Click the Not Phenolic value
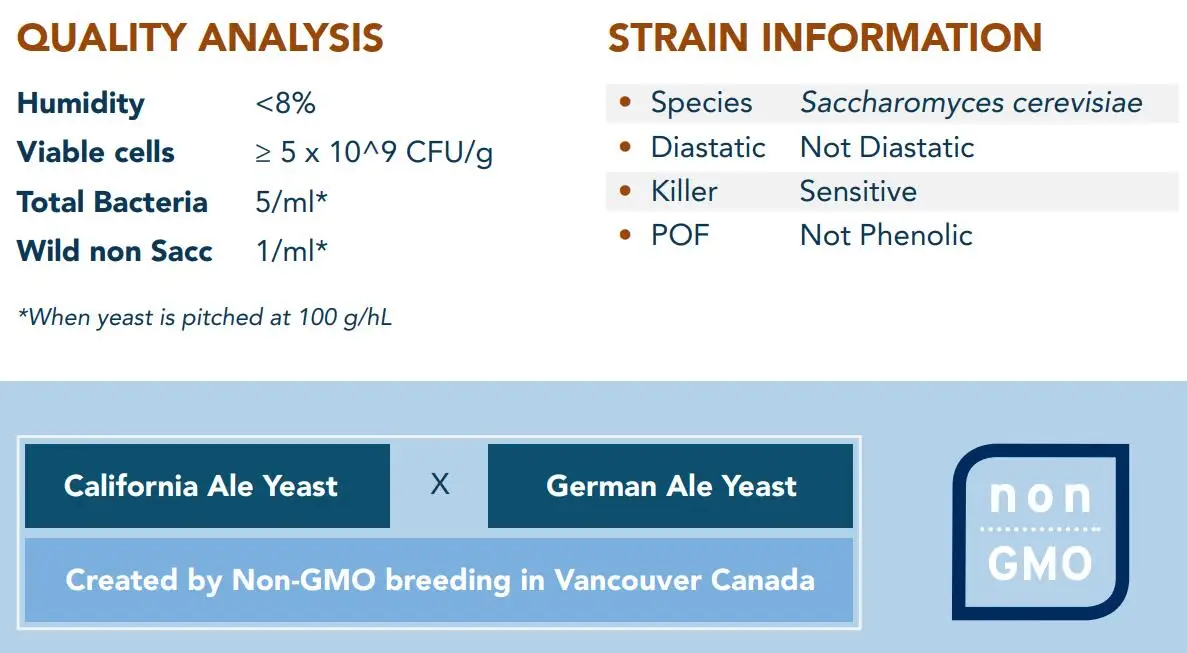This screenshot has height=653, width=1187. tap(886, 235)
